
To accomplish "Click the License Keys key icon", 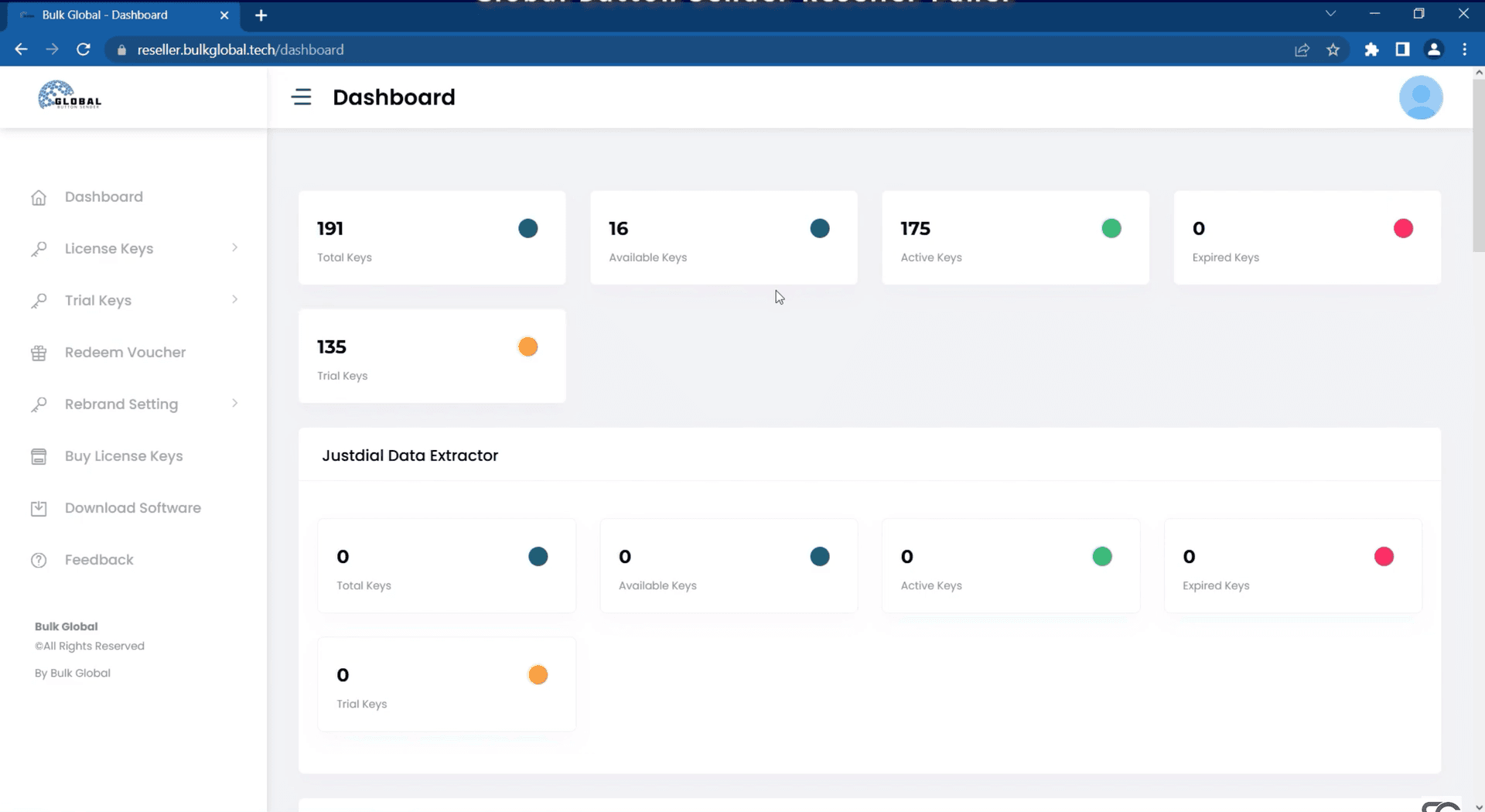I will pyautogui.click(x=39, y=249).
